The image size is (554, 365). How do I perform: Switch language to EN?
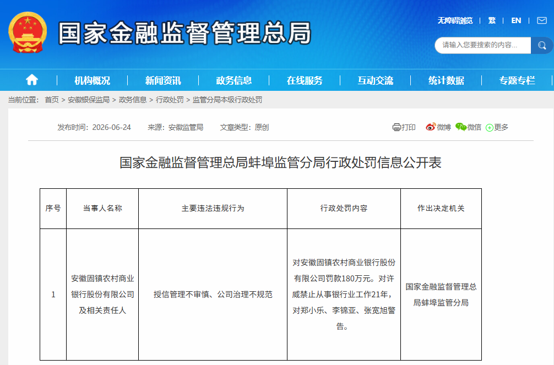[x=516, y=20]
